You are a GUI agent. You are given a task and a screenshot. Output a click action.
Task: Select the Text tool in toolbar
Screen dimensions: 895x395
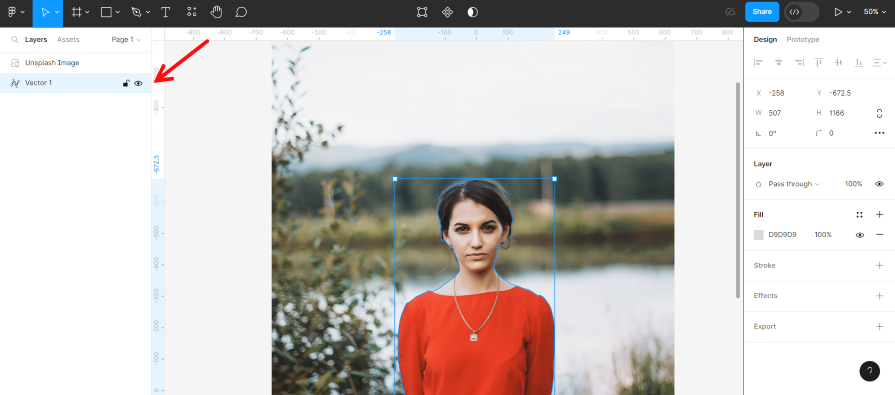tap(166, 12)
